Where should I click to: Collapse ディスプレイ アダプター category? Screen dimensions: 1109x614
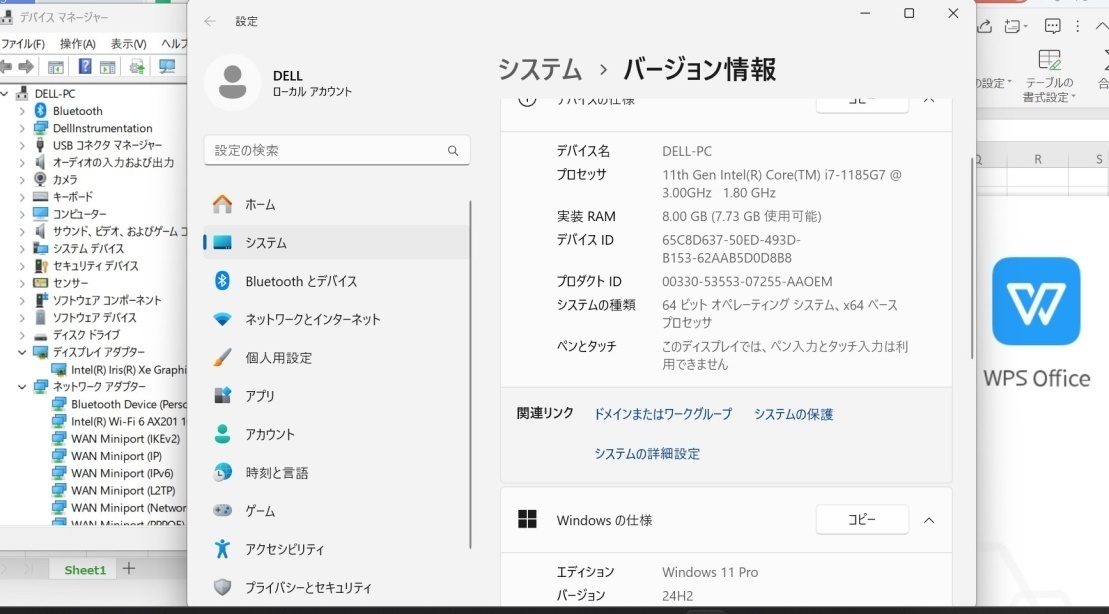click(22, 352)
